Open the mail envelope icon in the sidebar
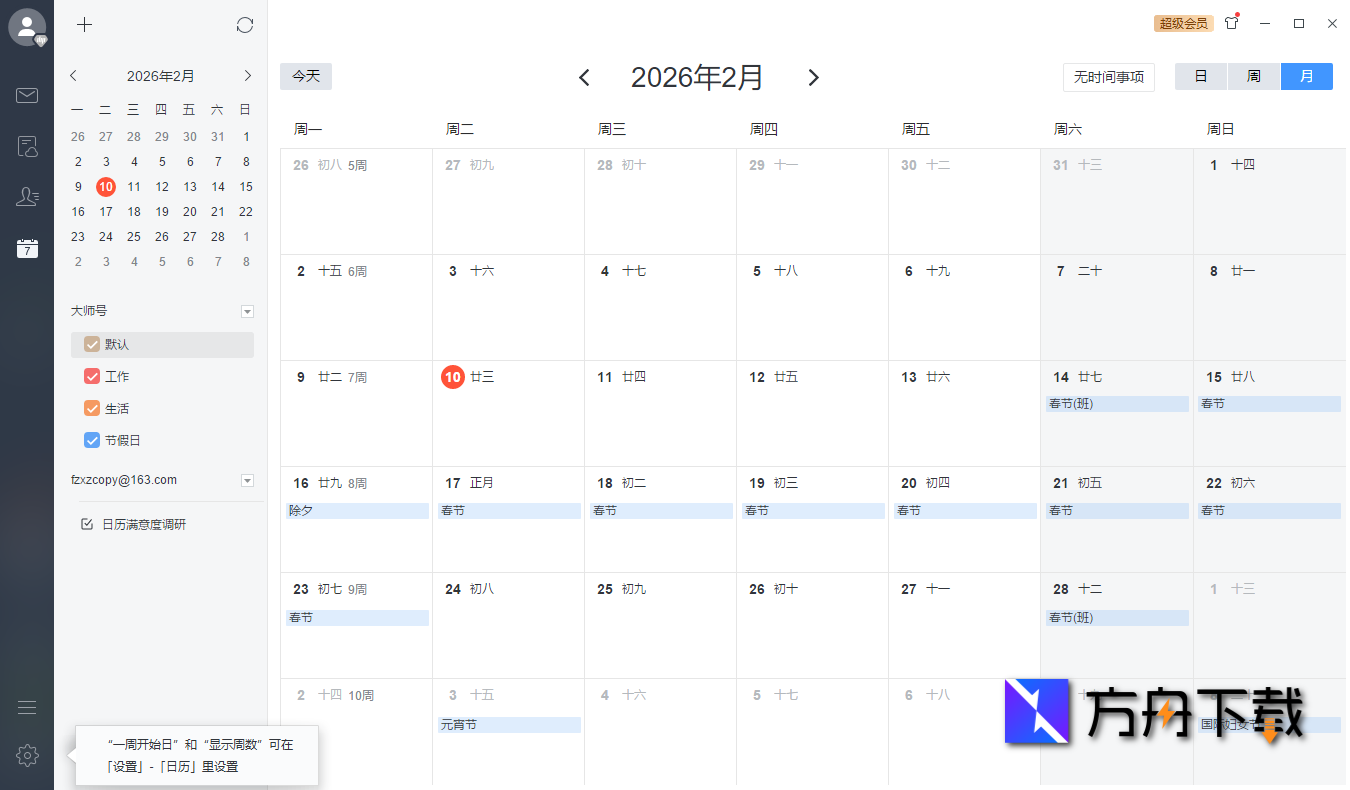This screenshot has height=790, width=1350. (27, 95)
